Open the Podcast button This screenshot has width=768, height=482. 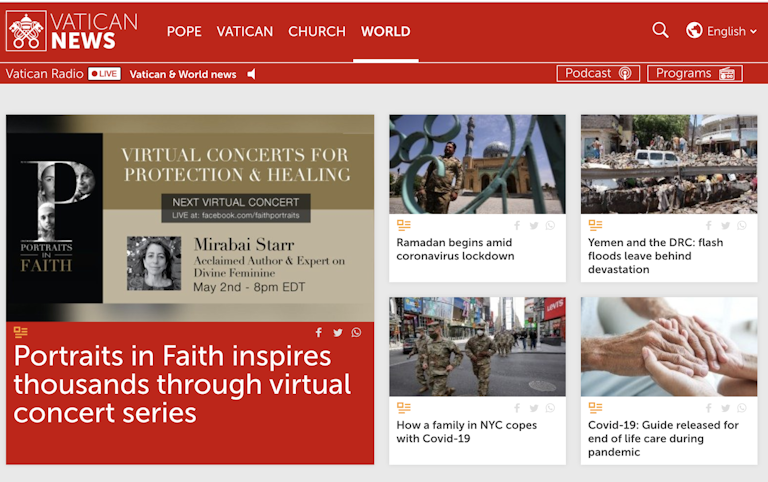click(x=598, y=73)
